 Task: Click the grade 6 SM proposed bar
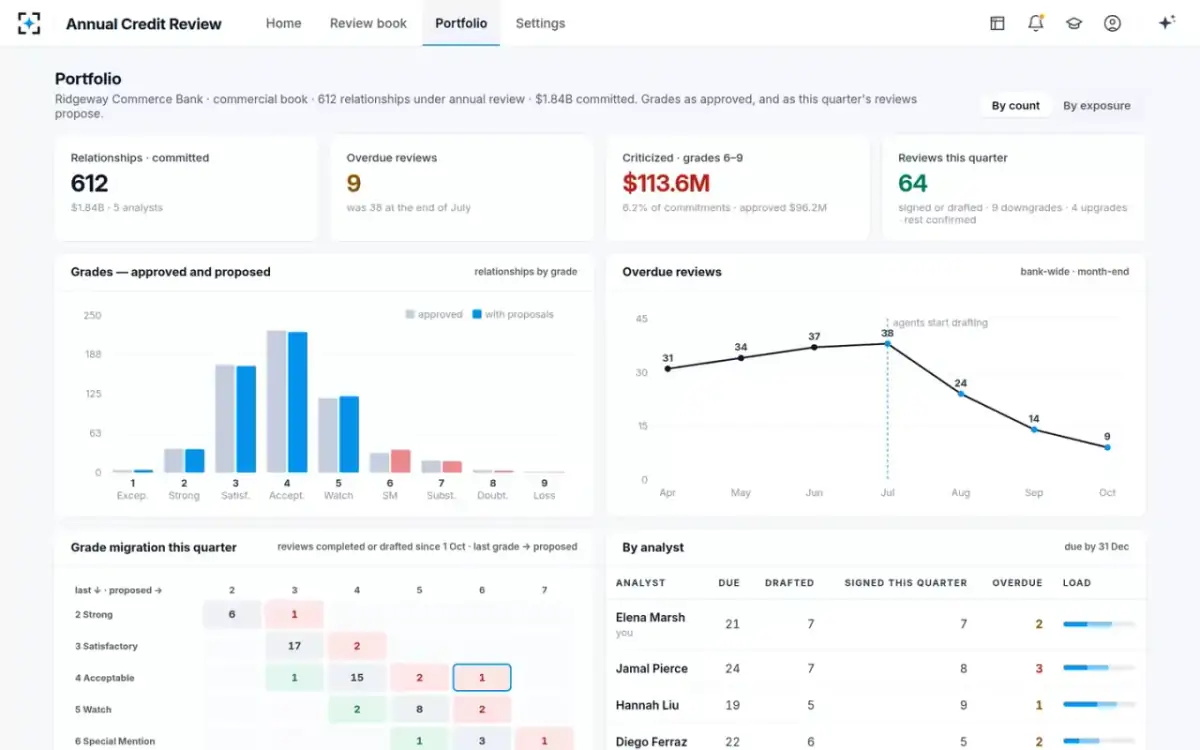400,461
